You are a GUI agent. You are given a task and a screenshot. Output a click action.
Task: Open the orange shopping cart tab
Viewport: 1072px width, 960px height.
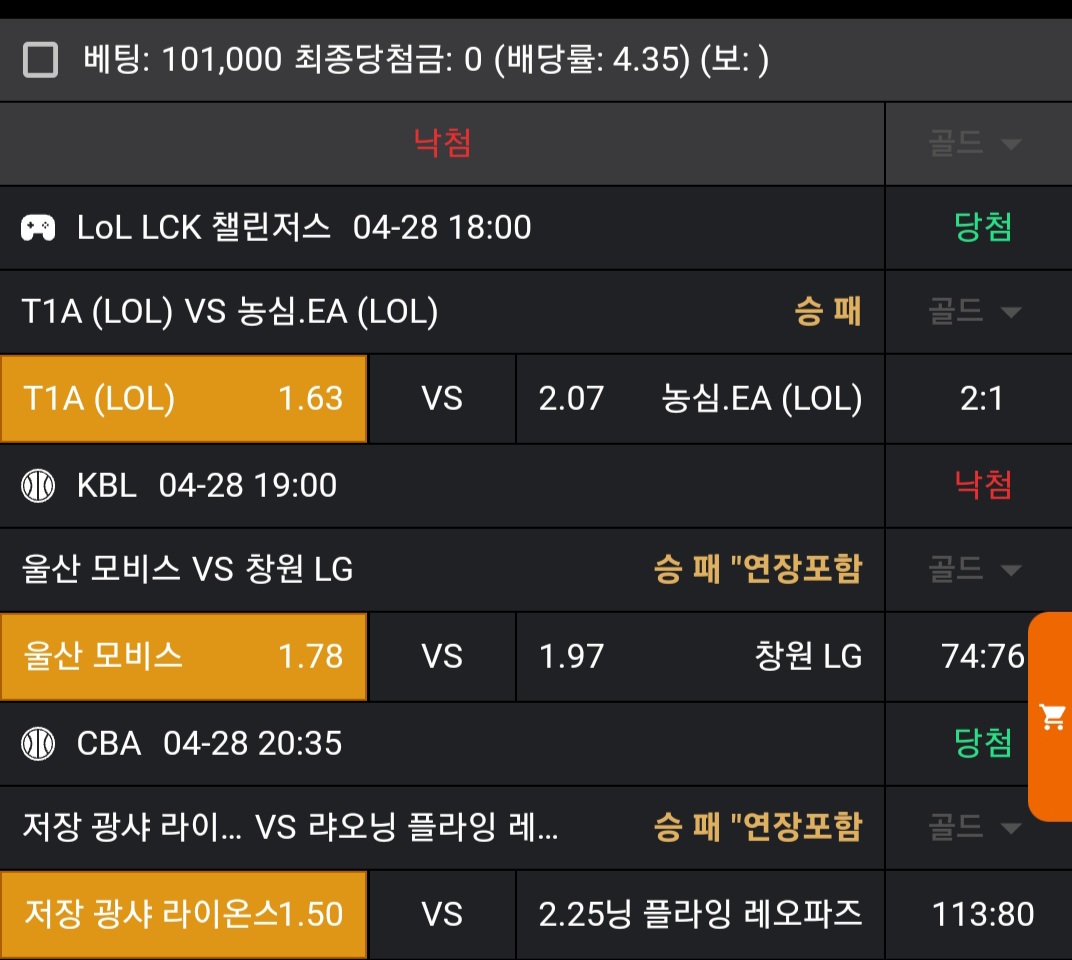coord(1051,716)
